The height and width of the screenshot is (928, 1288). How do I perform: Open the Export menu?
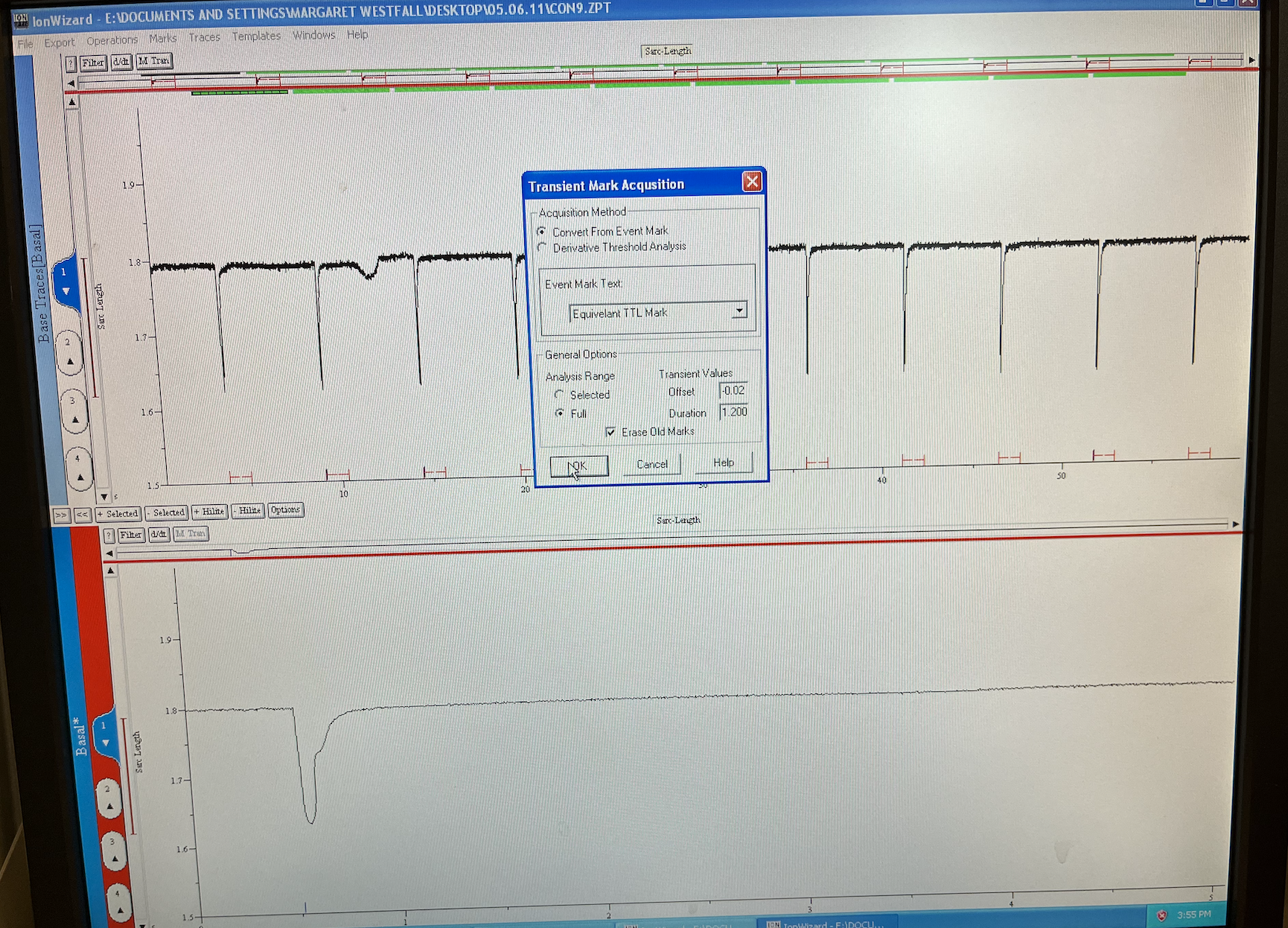click(60, 42)
